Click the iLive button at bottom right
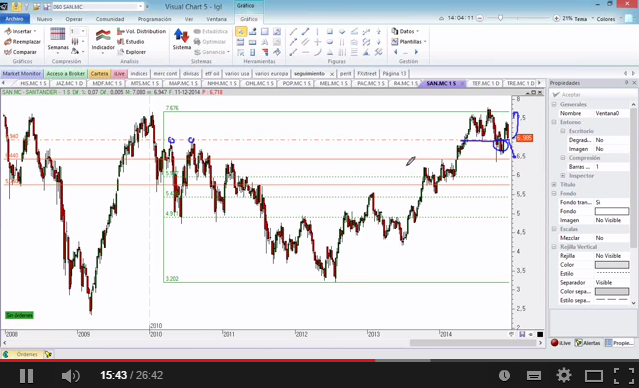Screen dimensions: 639x388 [561, 343]
